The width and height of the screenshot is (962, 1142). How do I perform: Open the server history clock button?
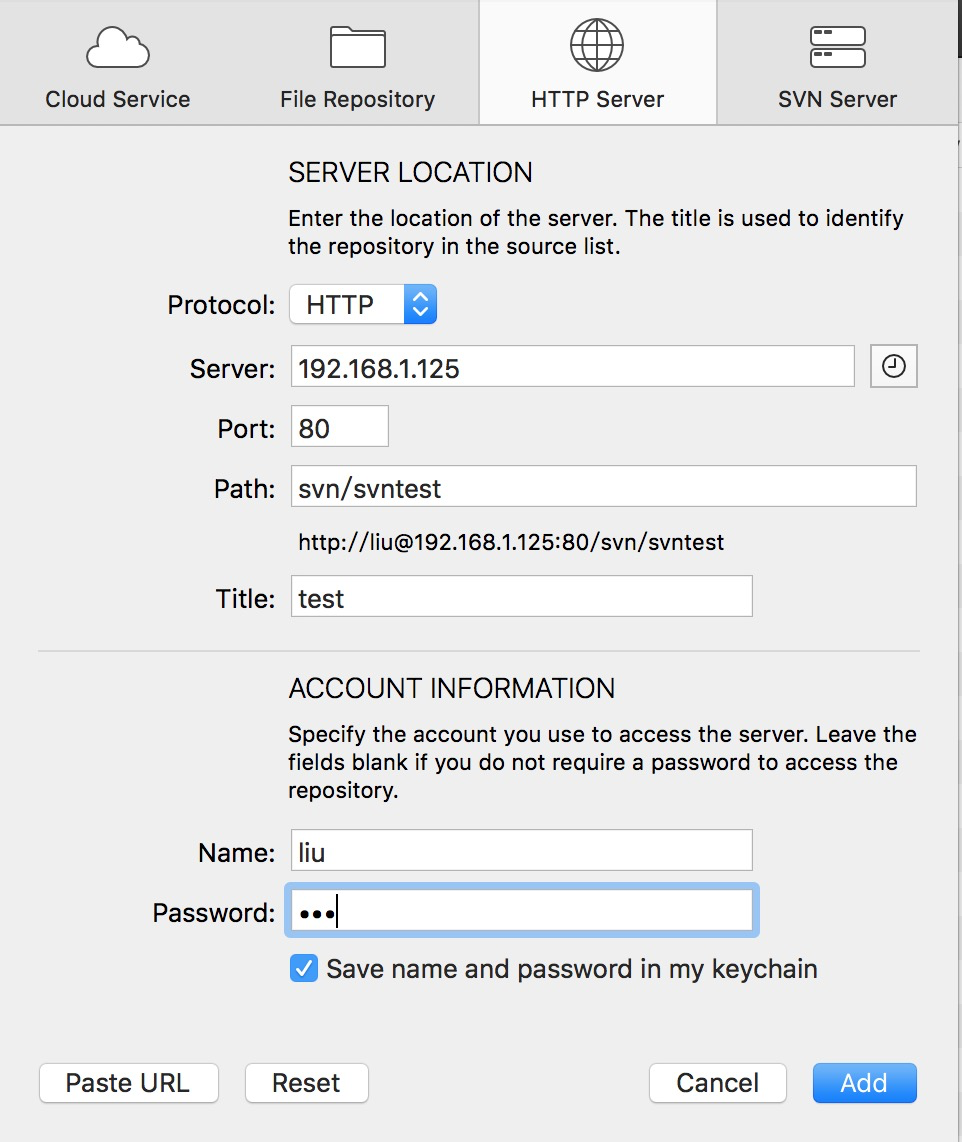pyautogui.click(x=894, y=366)
